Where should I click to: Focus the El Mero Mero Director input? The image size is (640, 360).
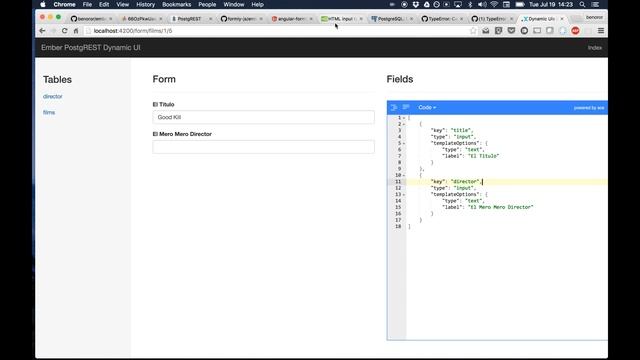pos(263,147)
